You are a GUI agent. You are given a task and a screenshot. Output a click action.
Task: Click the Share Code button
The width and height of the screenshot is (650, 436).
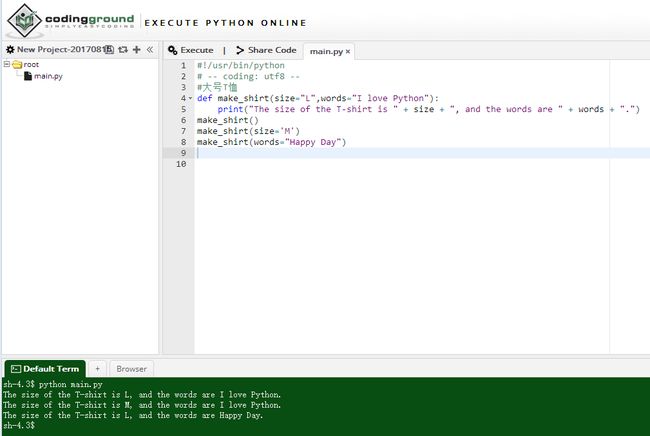click(266, 50)
